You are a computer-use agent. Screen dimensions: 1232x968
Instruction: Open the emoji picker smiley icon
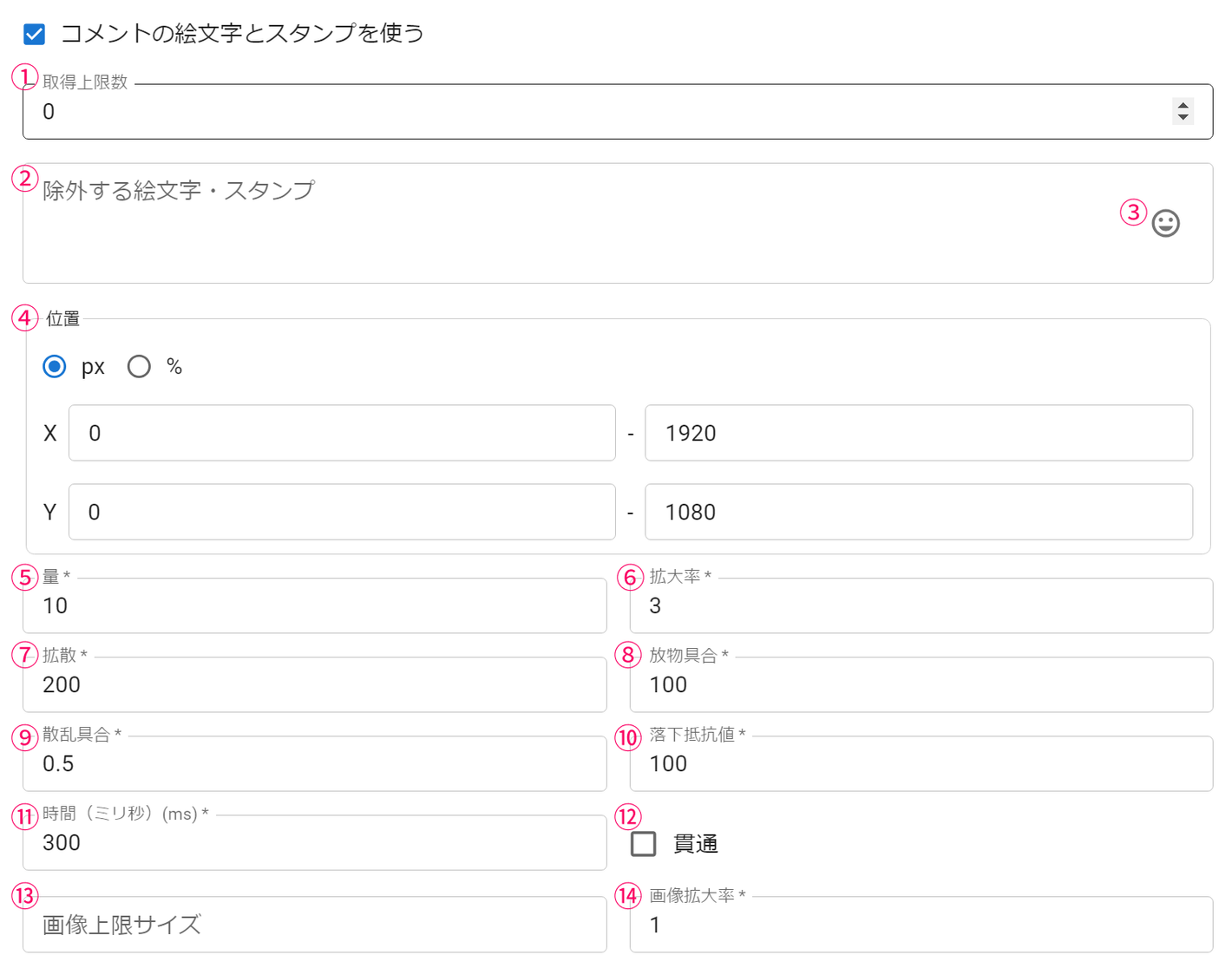pos(1165,224)
